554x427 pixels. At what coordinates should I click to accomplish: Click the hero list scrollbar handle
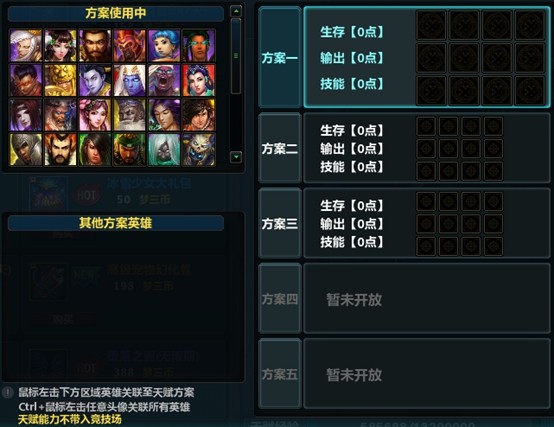236,56
